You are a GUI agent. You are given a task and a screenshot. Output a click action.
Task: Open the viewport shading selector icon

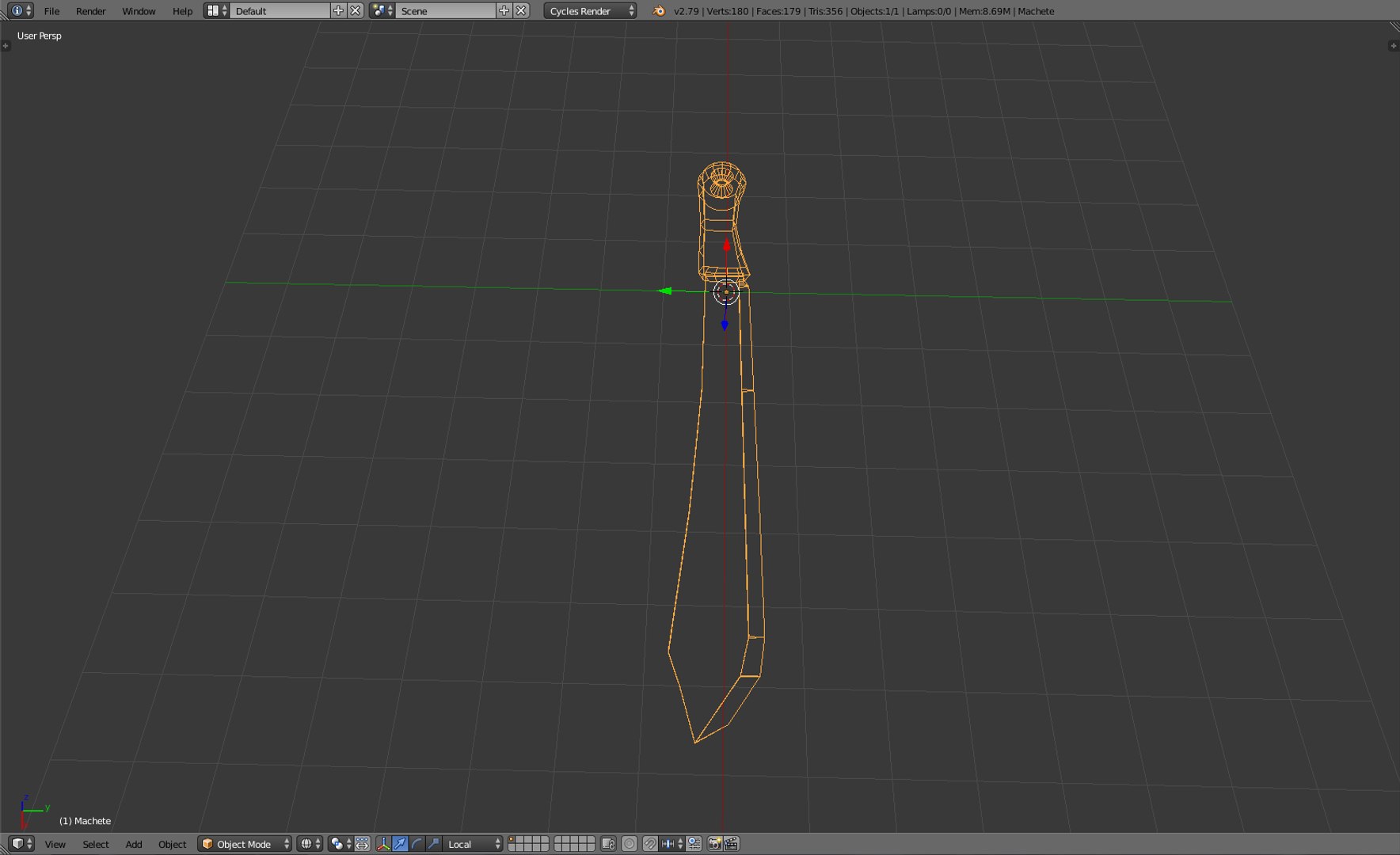(x=310, y=844)
